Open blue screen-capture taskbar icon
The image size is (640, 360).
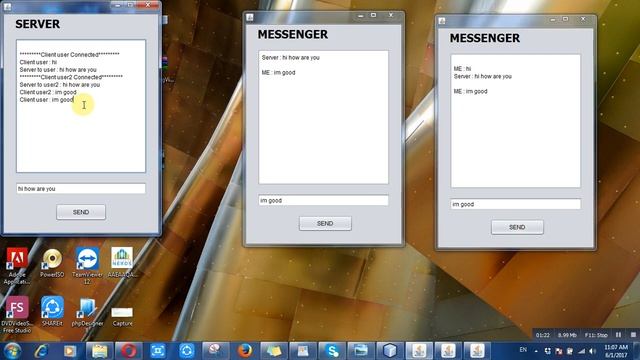coord(158,351)
